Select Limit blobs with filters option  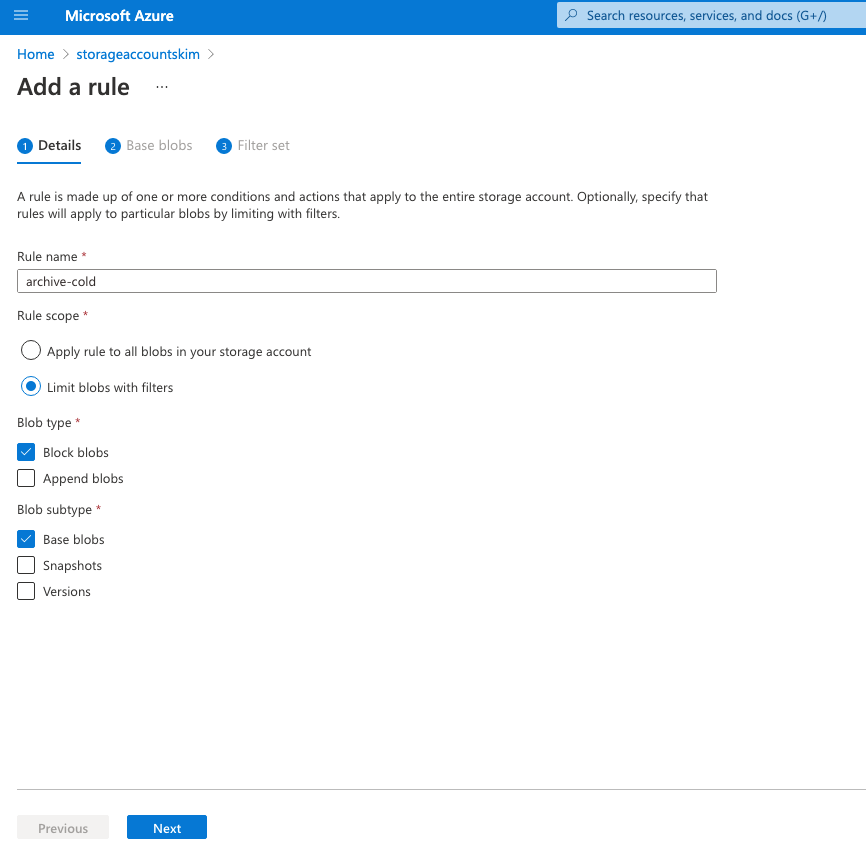[31, 387]
